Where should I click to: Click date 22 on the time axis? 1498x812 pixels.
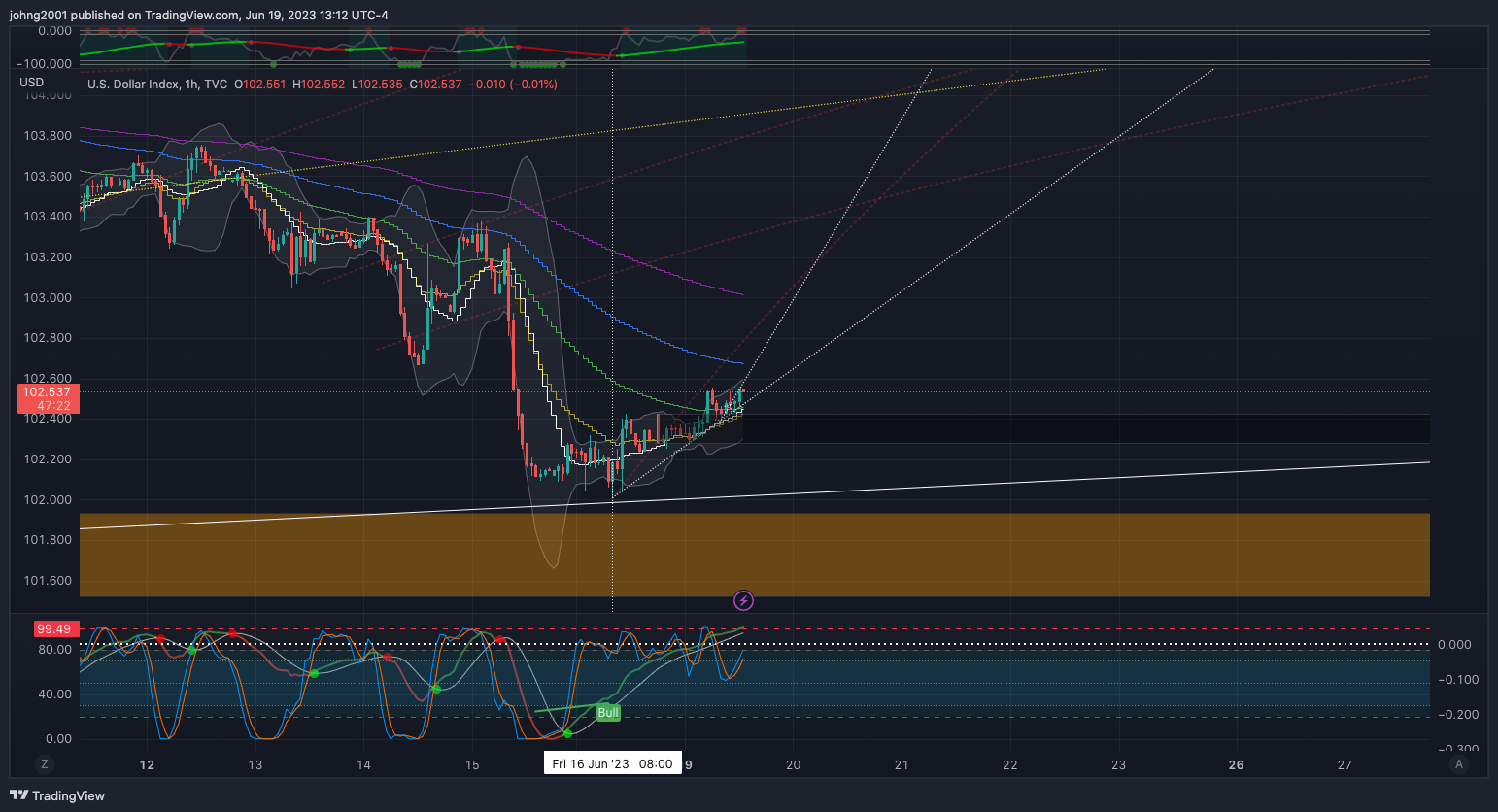click(1010, 765)
